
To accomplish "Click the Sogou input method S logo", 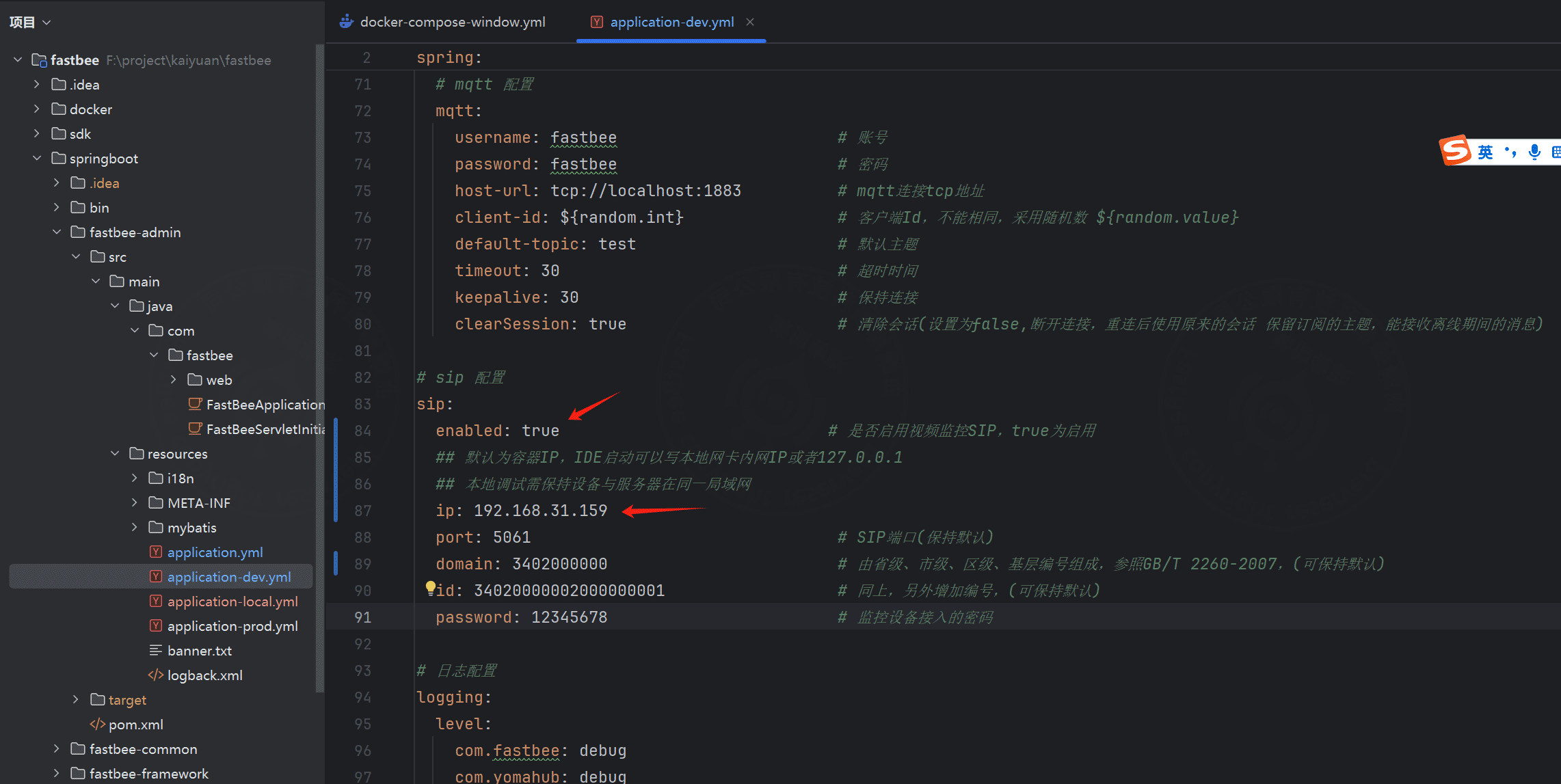I will pyautogui.click(x=1455, y=150).
